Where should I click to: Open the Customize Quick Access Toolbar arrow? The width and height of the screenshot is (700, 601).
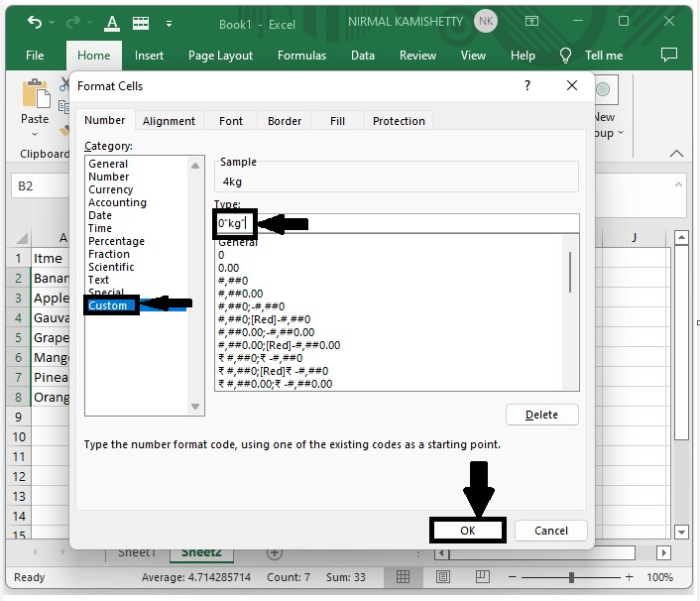pos(169,24)
